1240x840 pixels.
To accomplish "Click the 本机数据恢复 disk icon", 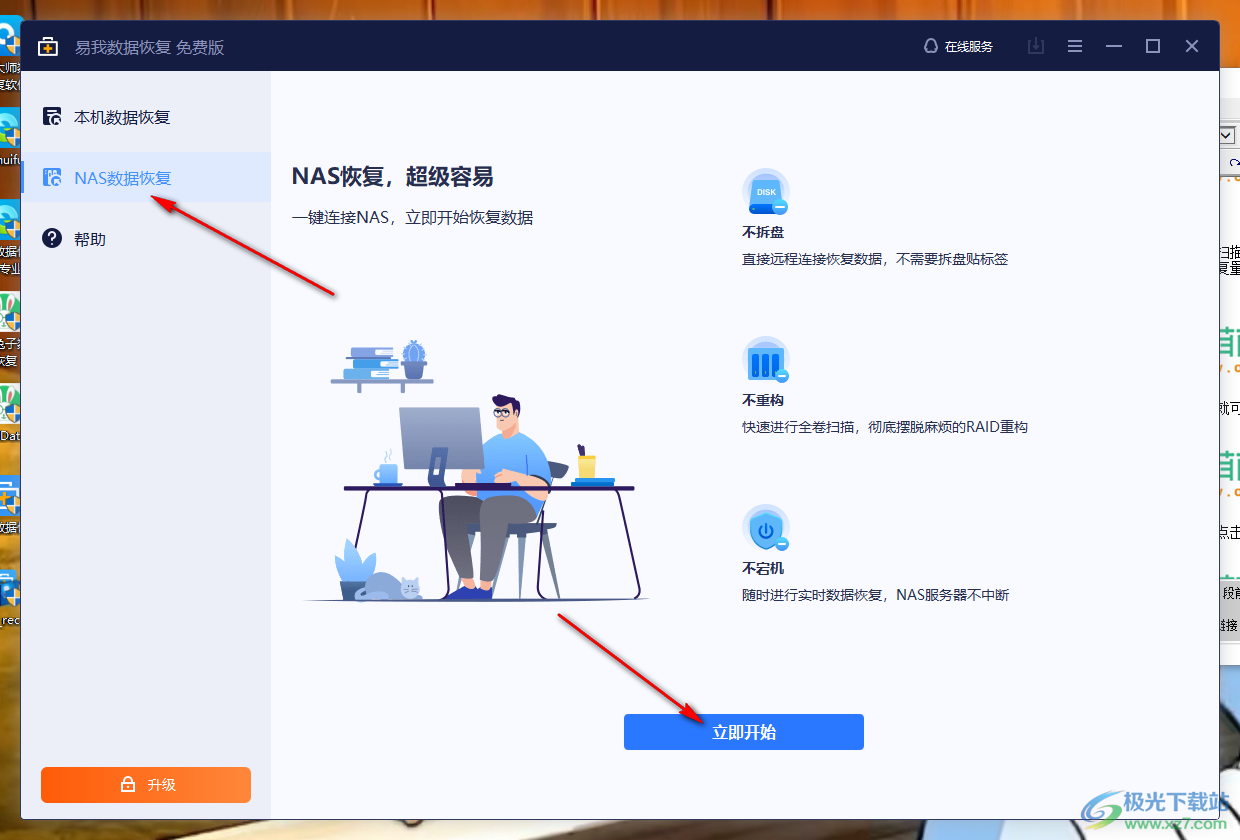I will [x=52, y=117].
